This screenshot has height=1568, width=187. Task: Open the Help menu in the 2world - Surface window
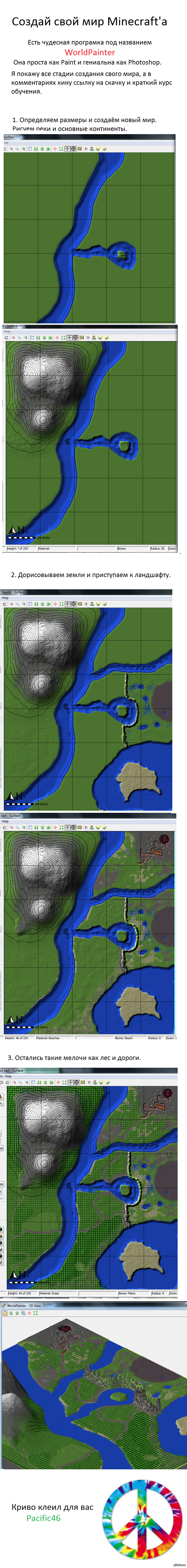tap(5, 598)
